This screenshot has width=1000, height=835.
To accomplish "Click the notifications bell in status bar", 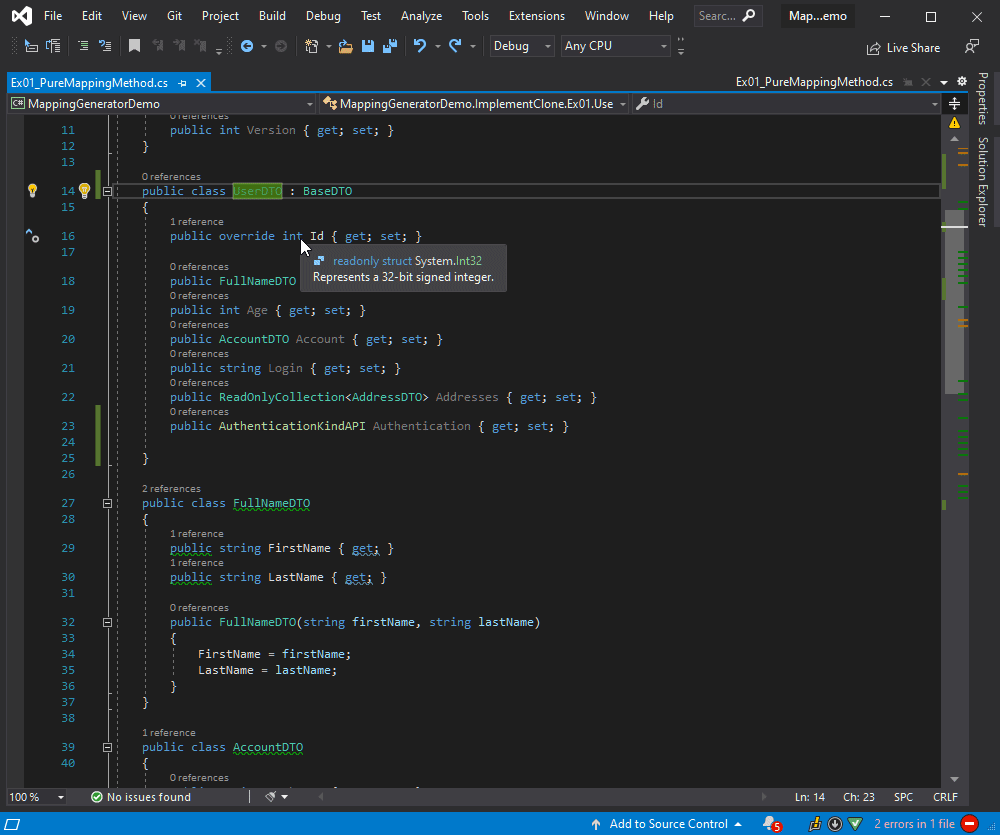I will click(770, 824).
